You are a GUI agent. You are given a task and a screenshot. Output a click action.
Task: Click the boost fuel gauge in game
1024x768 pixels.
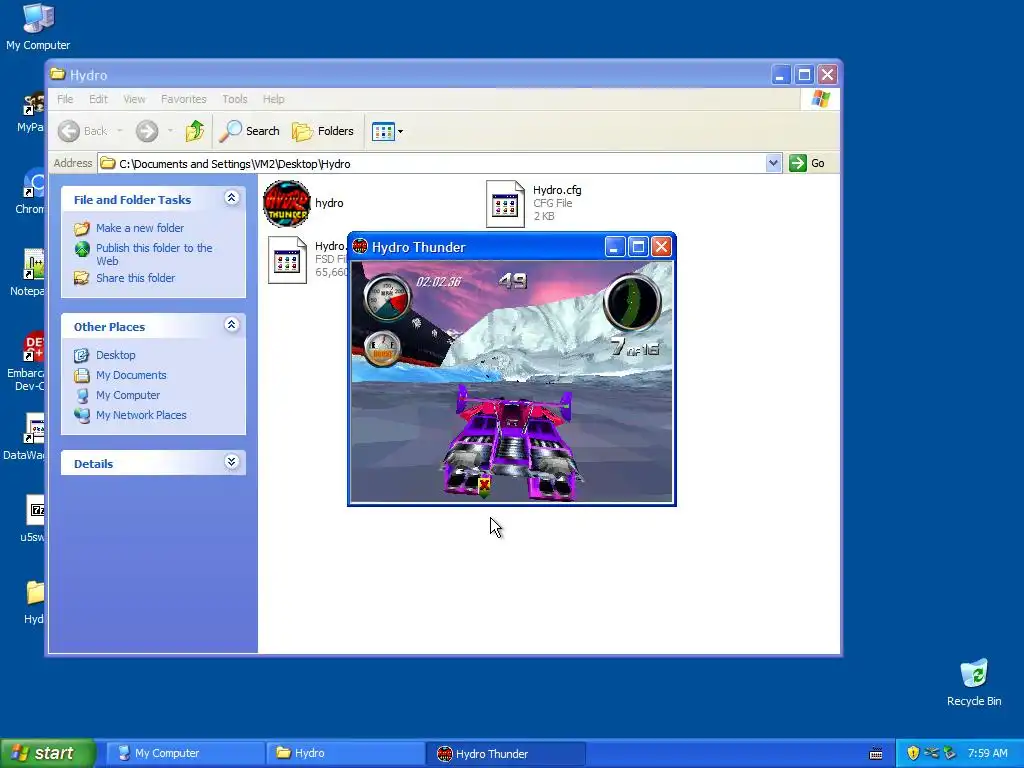[x=382, y=348]
